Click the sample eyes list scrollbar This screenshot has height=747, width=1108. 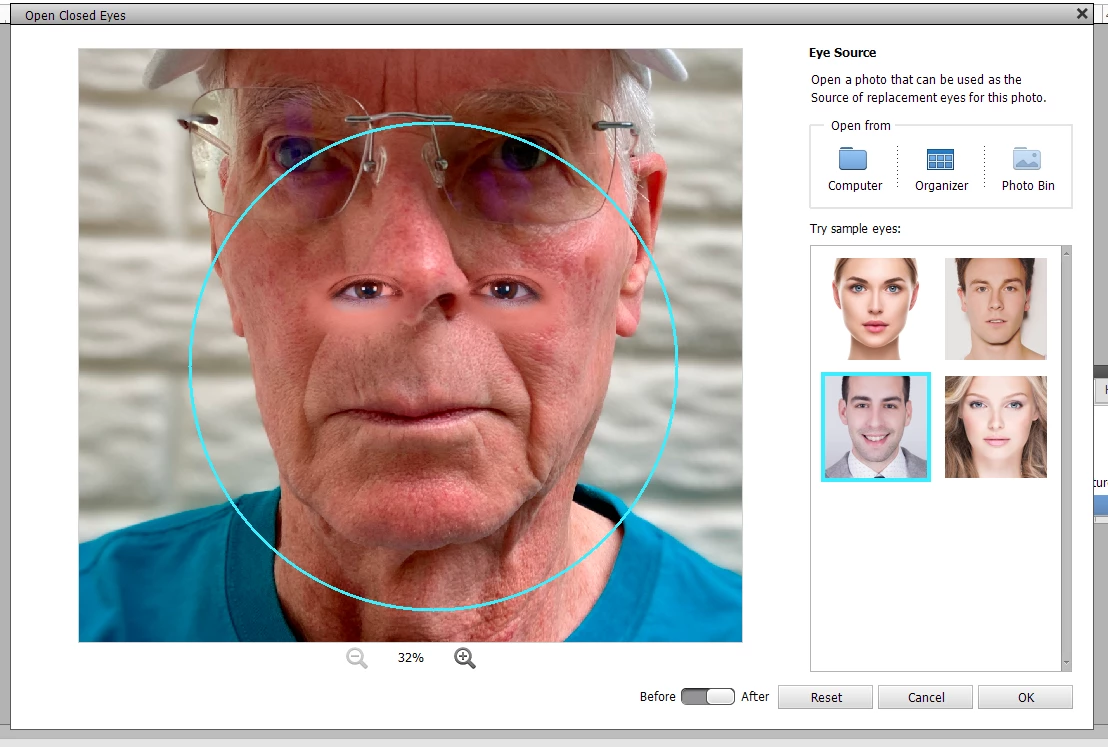(1066, 458)
